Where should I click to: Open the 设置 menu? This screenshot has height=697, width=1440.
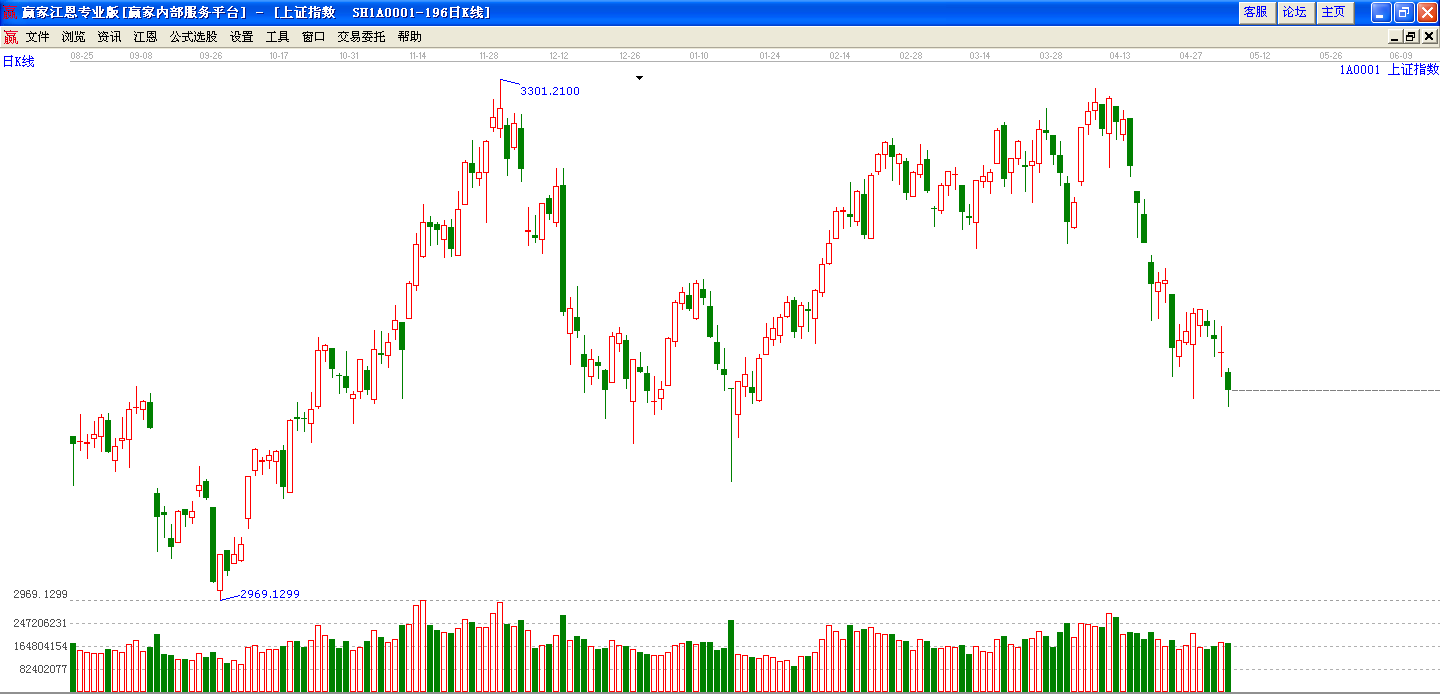pyautogui.click(x=241, y=37)
